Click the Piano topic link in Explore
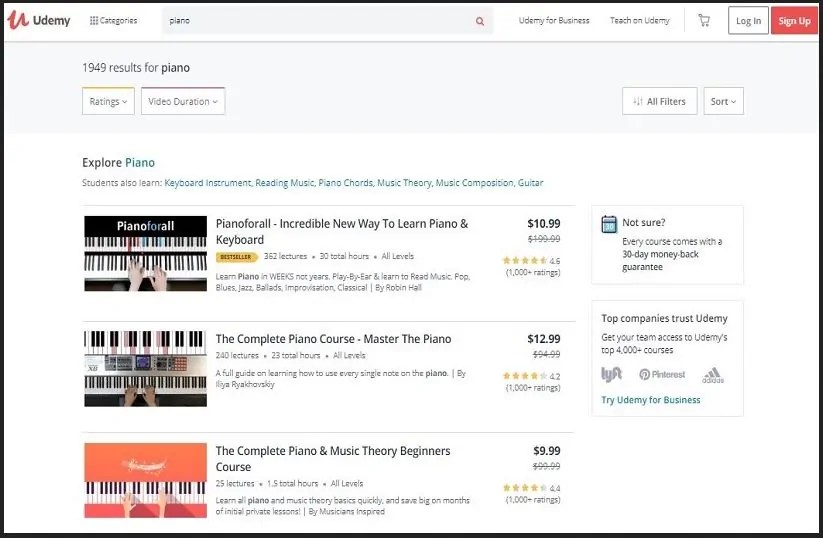The width and height of the screenshot is (823, 538). click(140, 163)
